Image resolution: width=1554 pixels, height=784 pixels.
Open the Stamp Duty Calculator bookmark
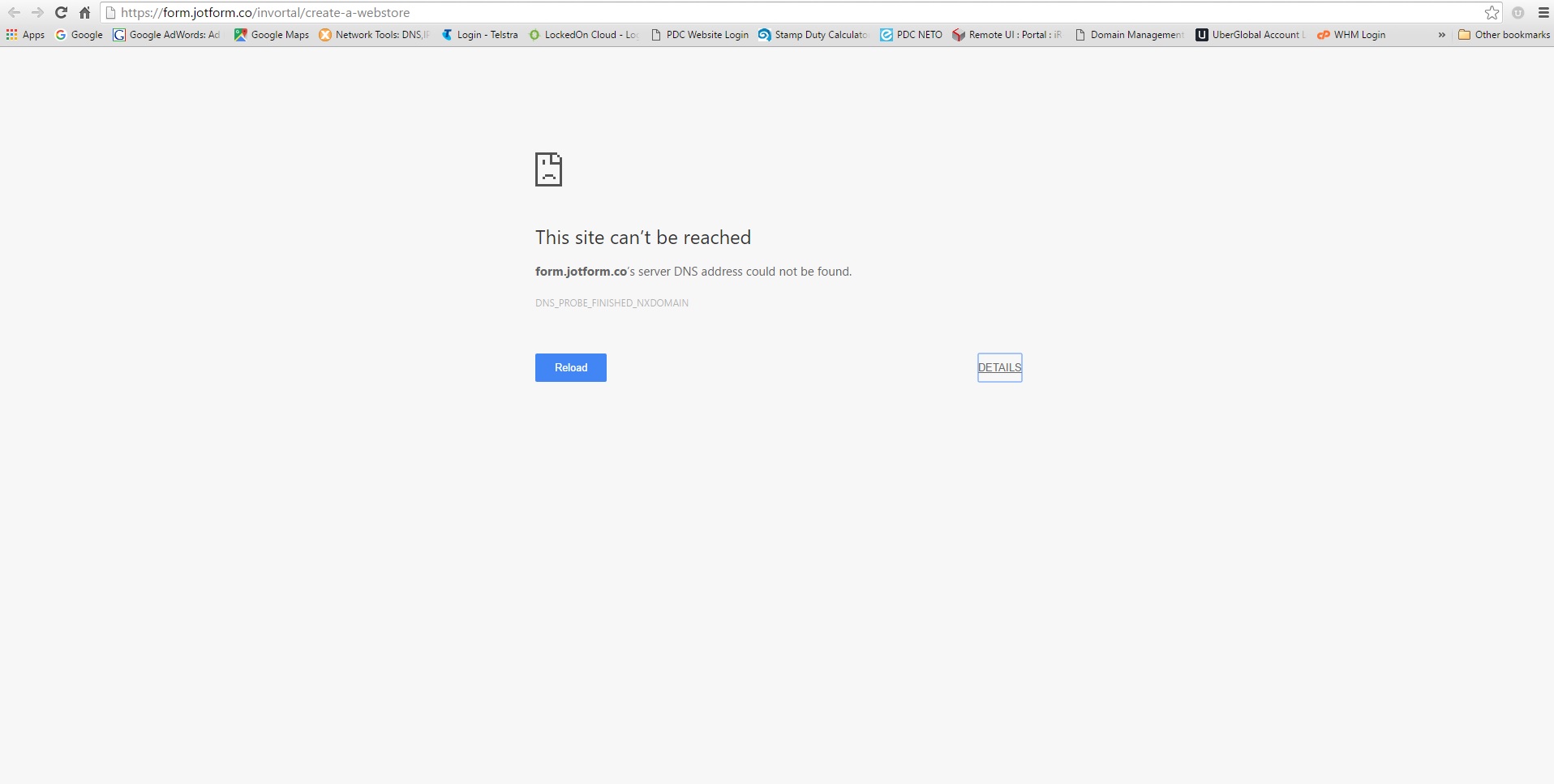point(813,35)
